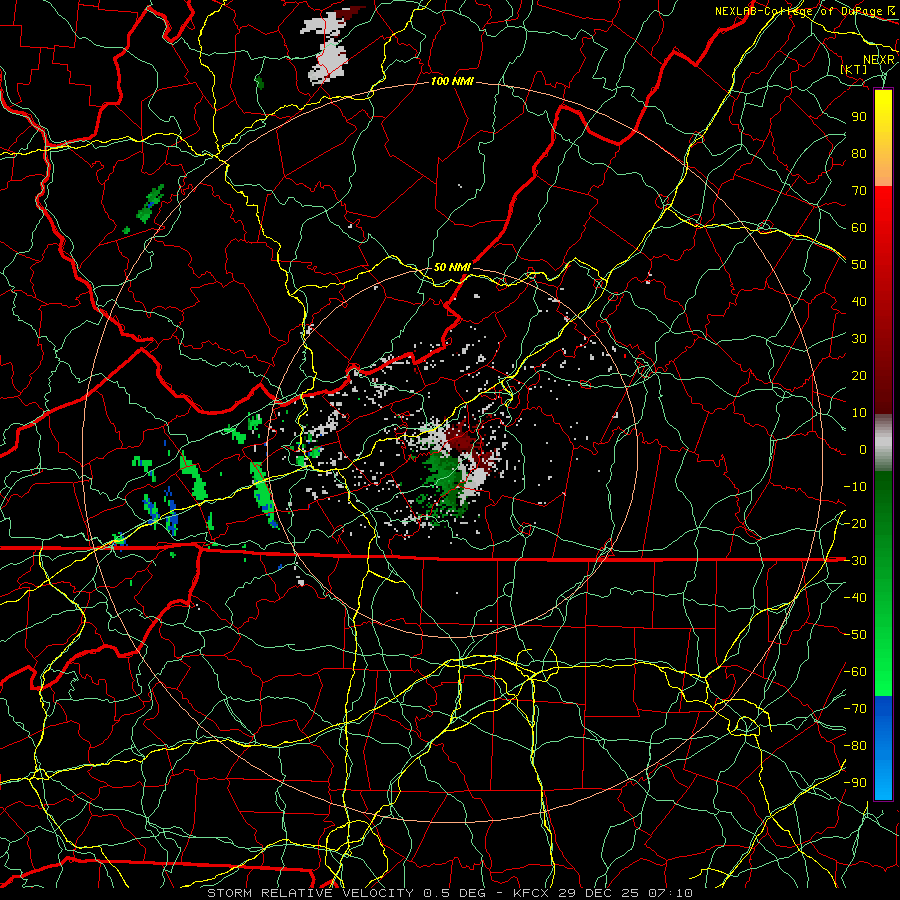Select the -50 scale value
Image resolution: width=900 pixels, height=900 pixels.
point(855,635)
